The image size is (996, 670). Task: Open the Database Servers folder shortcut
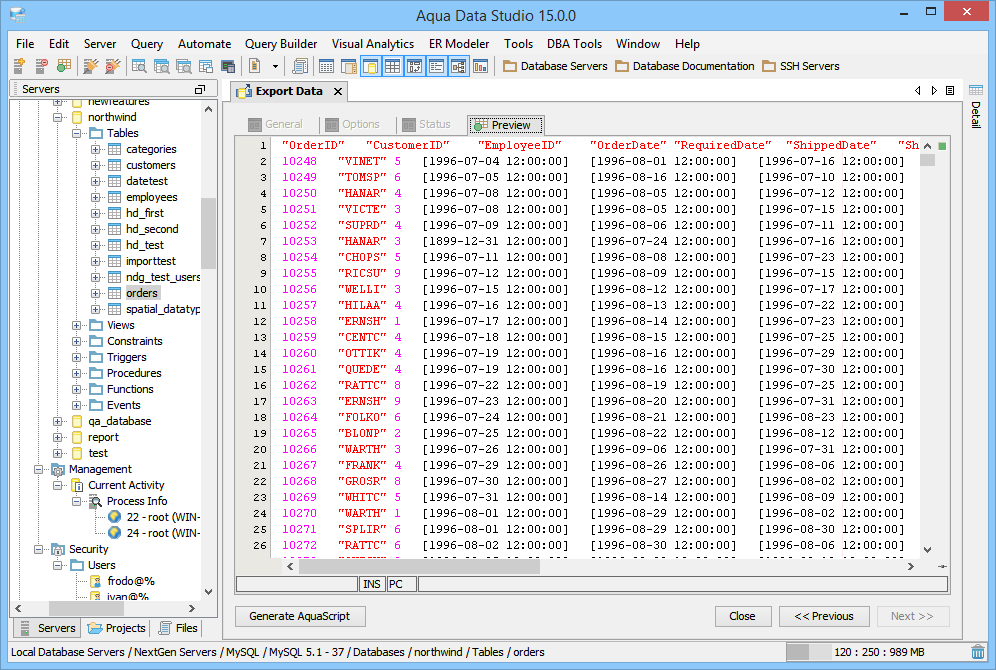(x=555, y=66)
